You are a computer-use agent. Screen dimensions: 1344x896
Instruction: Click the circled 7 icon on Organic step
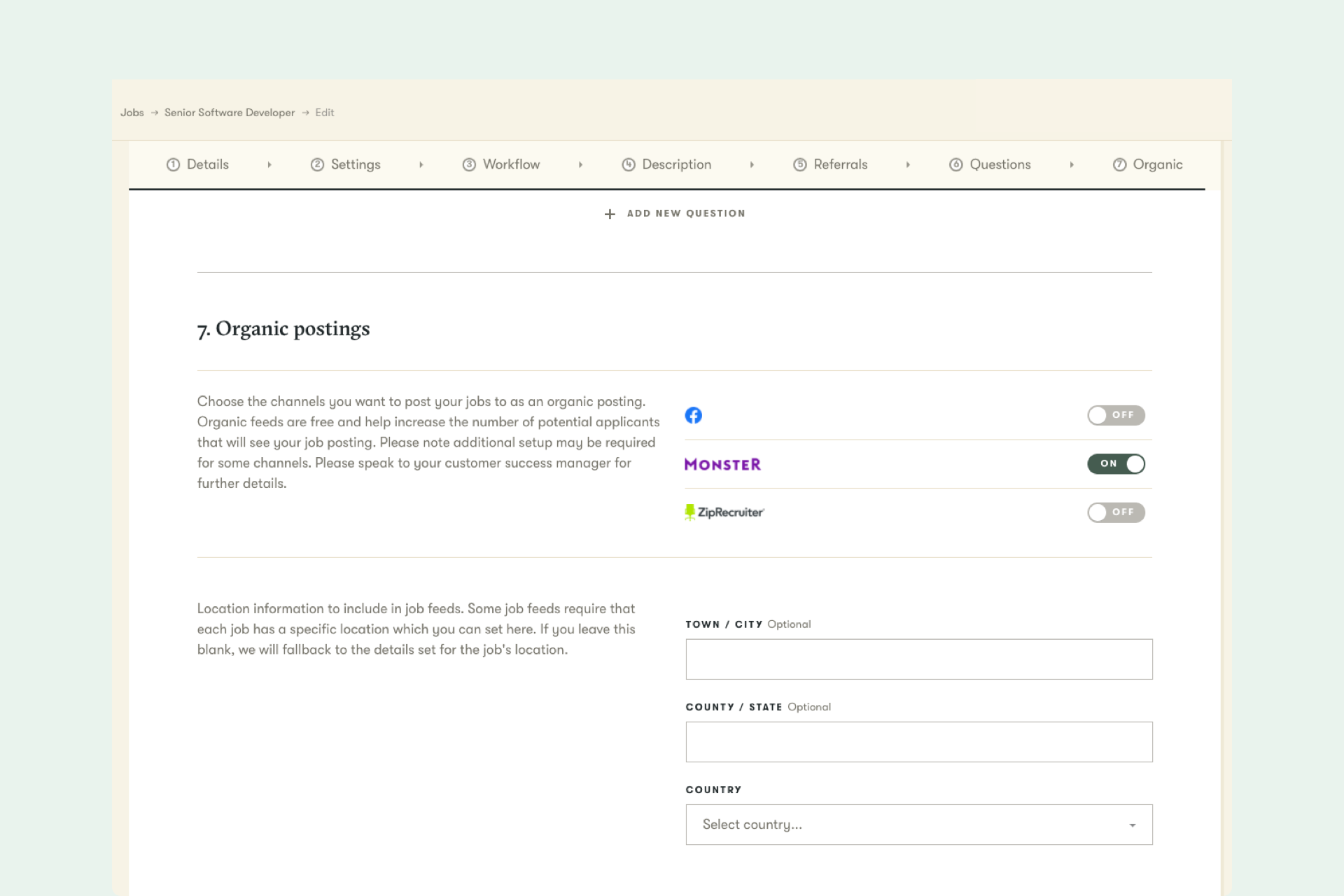pos(1119,164)
